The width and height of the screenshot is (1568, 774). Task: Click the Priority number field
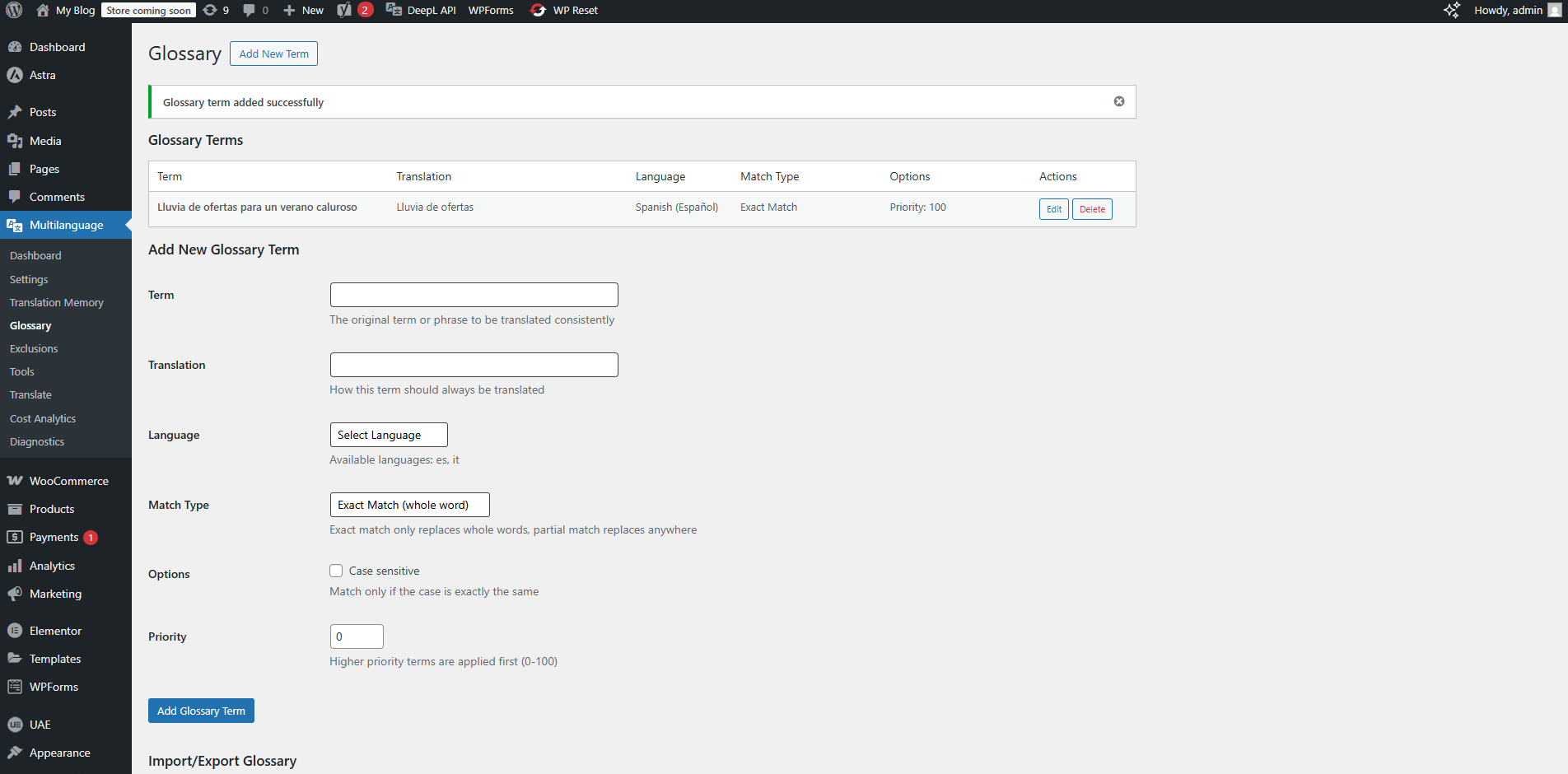click(x=357, y=636)
